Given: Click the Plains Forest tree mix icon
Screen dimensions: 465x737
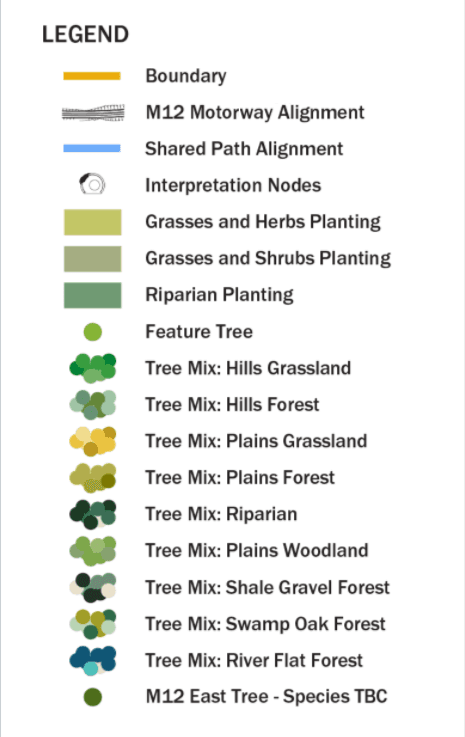Looking at the screenshot, I should coord(93,478).
